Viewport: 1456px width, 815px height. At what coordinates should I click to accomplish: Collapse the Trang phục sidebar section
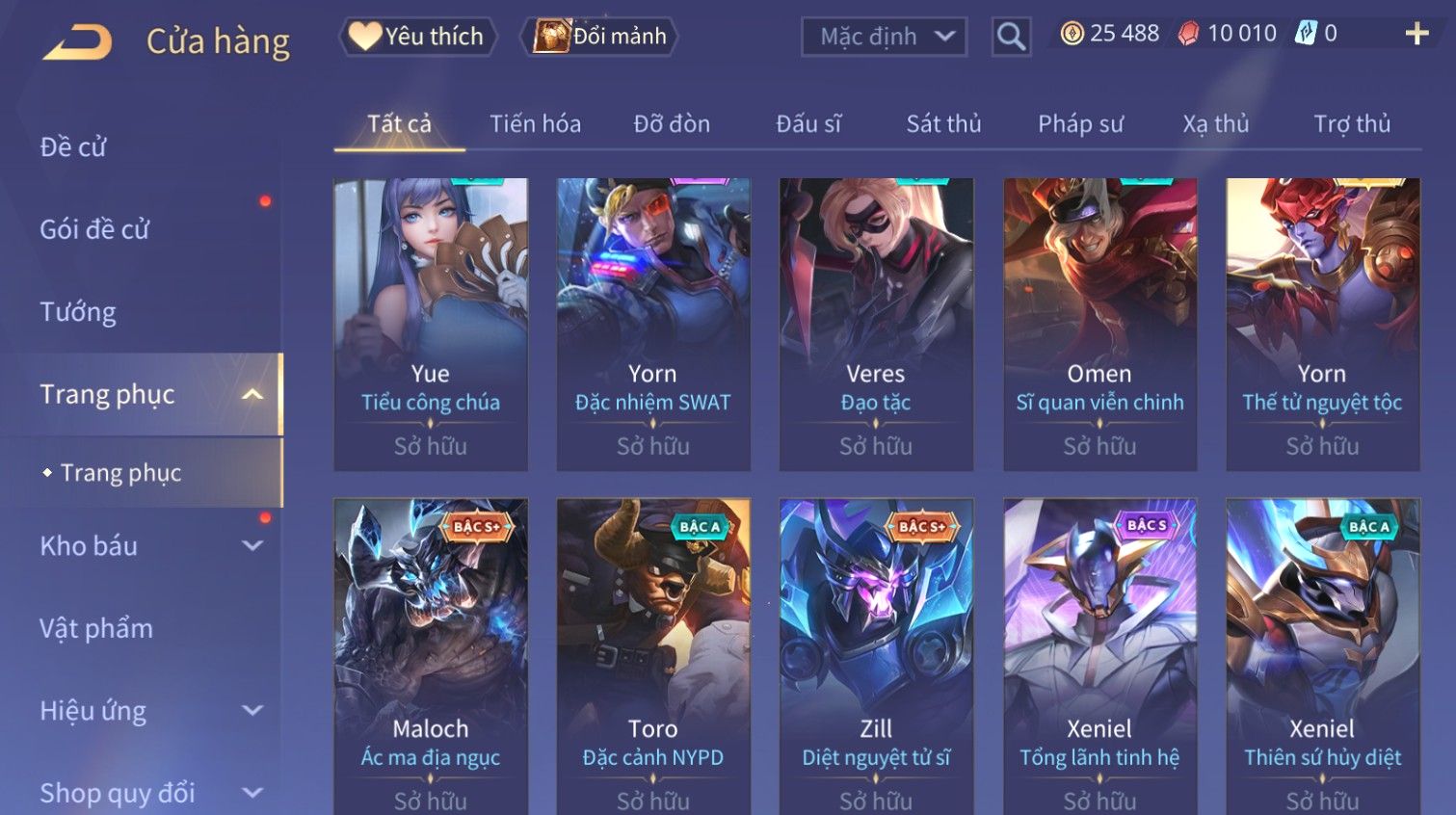[x=252, y=394]
